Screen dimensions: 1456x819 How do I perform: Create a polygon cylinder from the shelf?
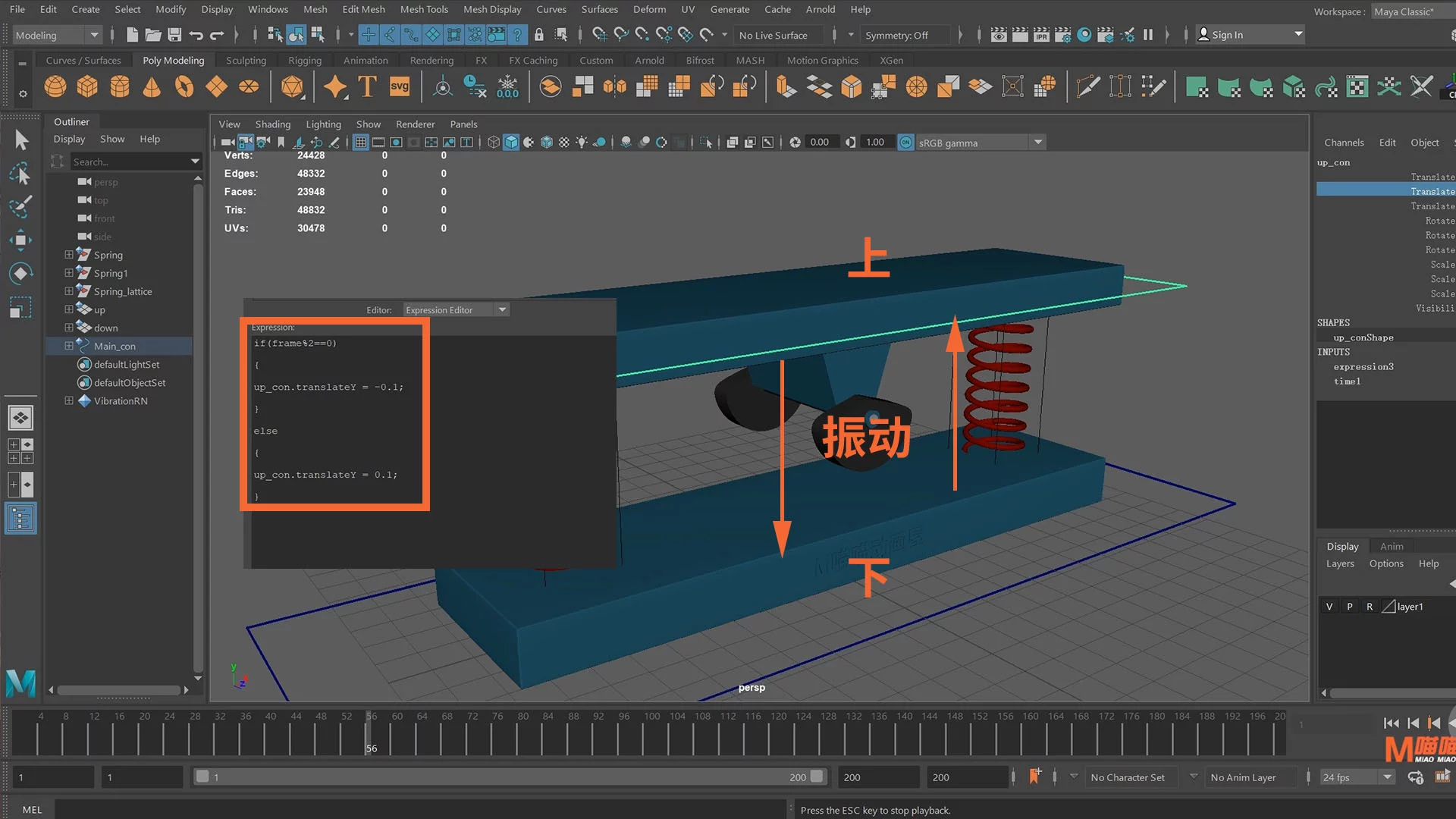pyautogui.click(x=120, y=86)
